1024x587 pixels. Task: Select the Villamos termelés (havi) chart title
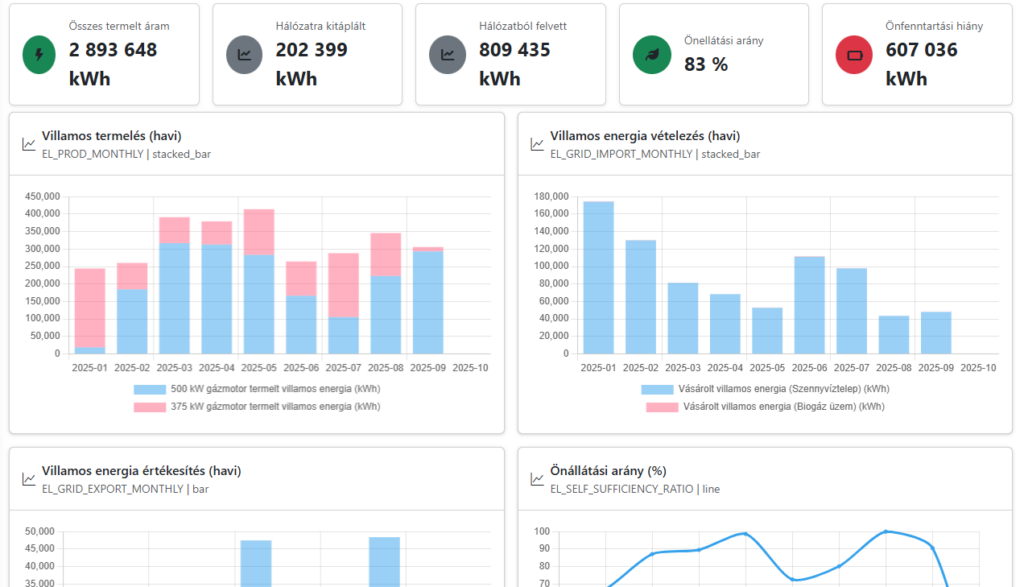click(111, 136)
